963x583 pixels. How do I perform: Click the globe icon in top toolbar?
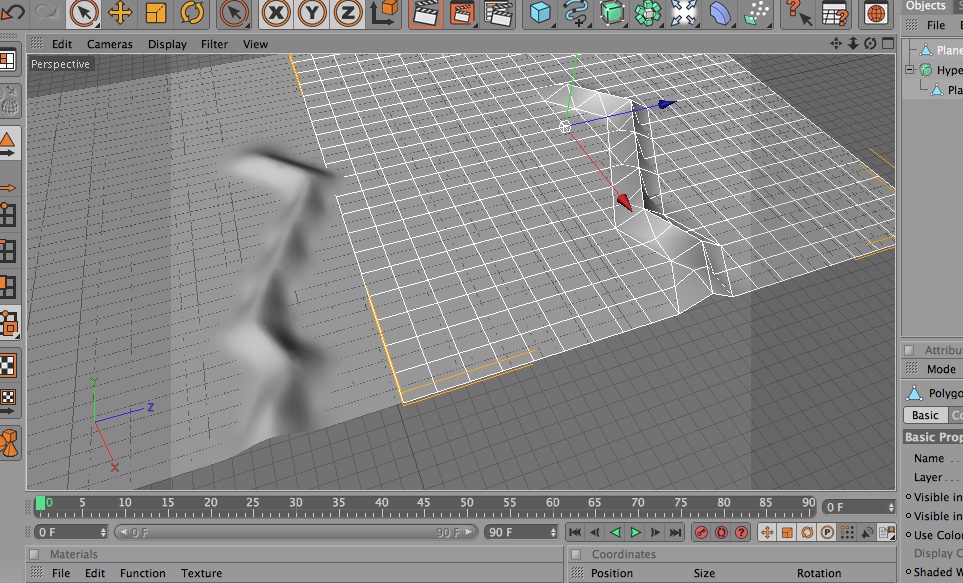click(876, 13)
